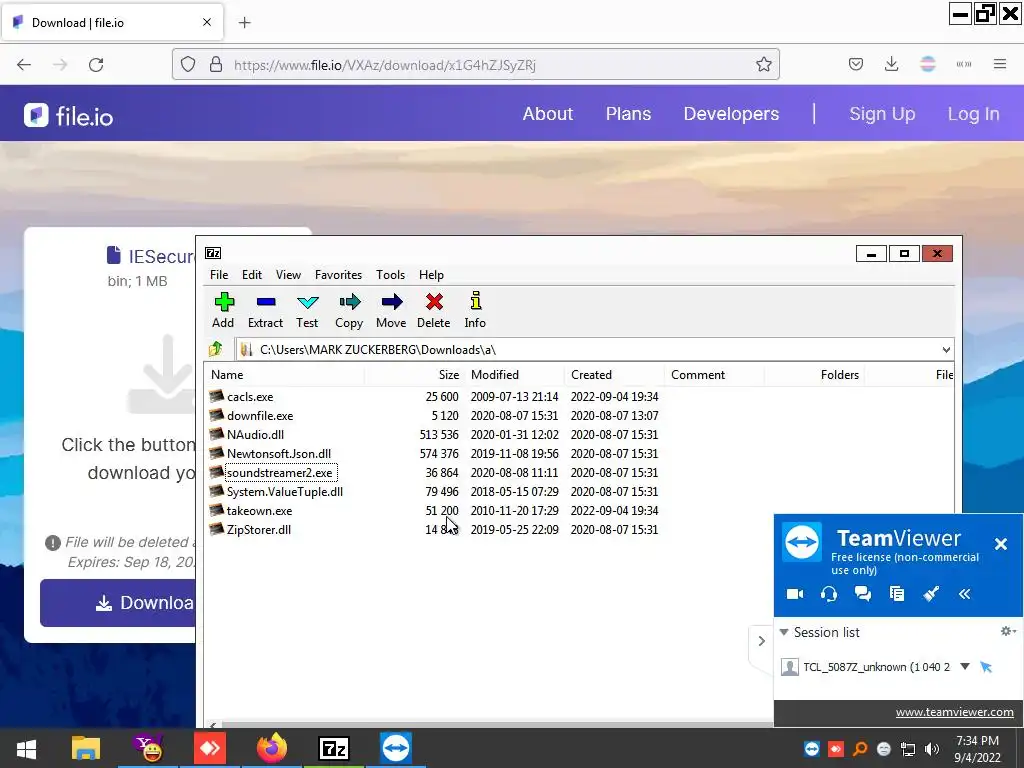Save page to Pocket
Screen dimensions: 1024x768
[856, 64]
